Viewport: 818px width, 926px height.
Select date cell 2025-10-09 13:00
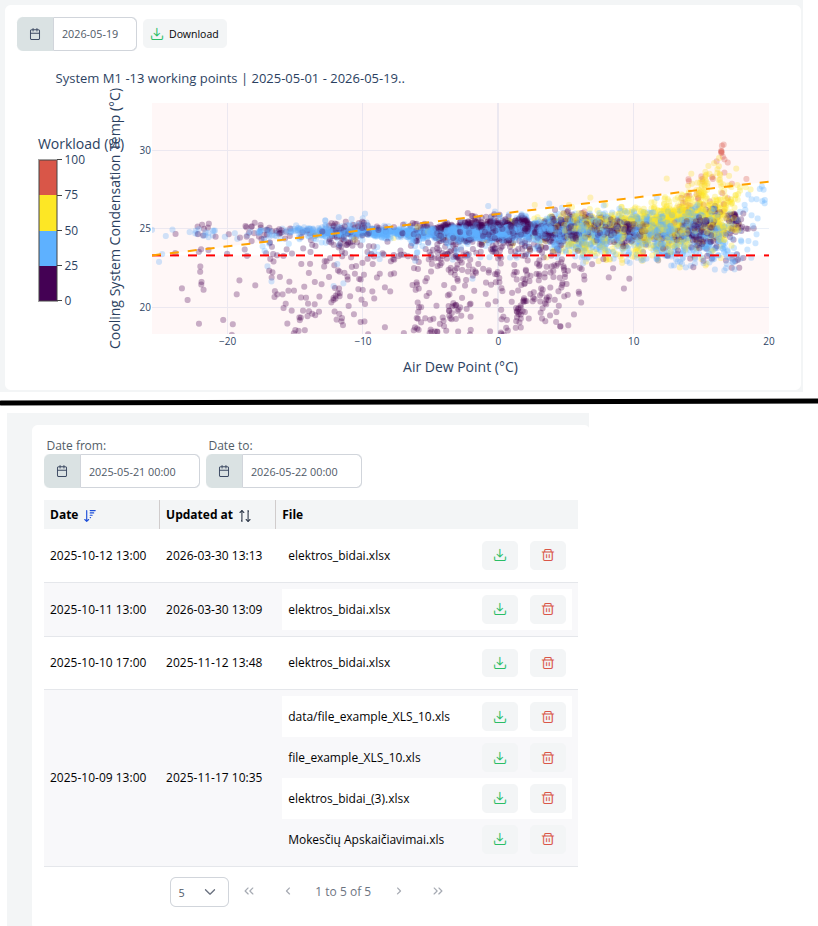[98, 778]
